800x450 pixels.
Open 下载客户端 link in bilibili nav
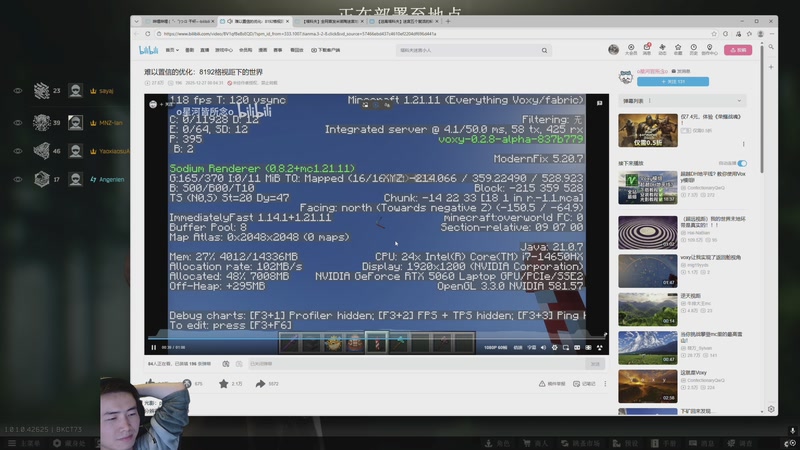pos(326,50)
